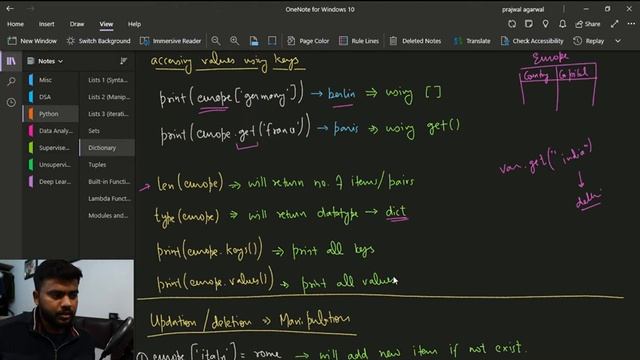The image size is (640, 360).
Task: Open the more options ellipsis menu
Action: [x=631, y=24]
